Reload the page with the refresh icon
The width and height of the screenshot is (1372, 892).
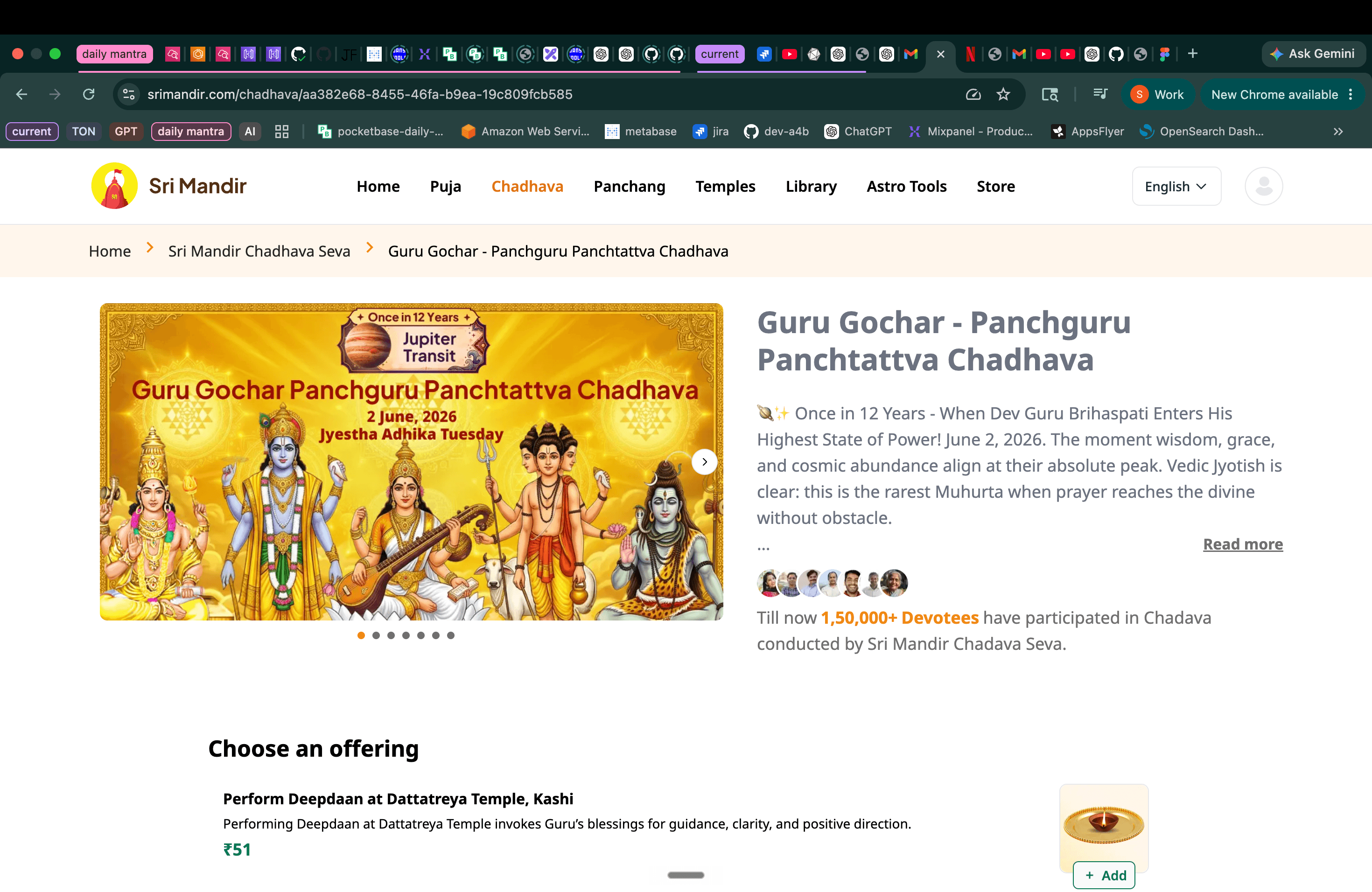click(89, 94)
